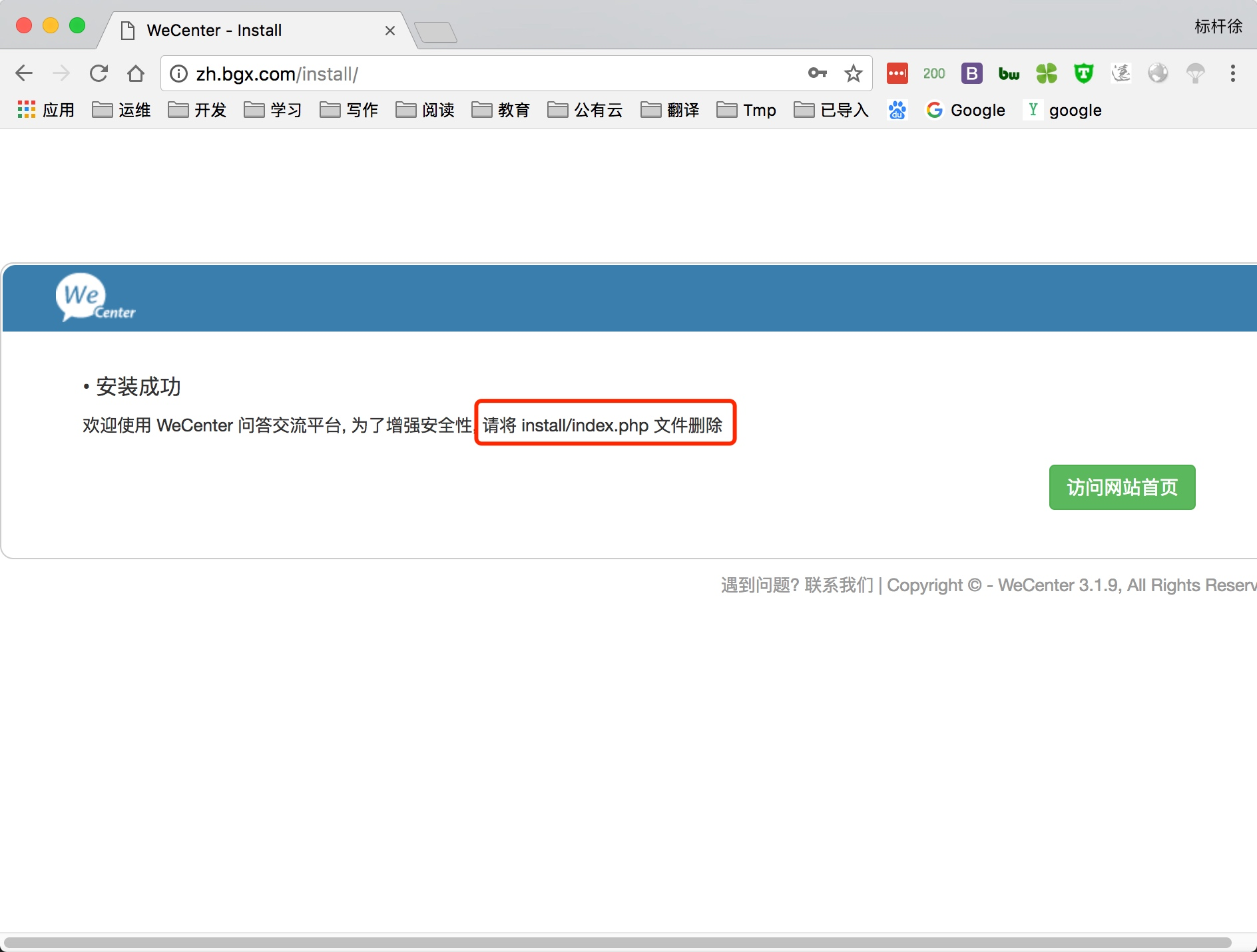Screen dimensions: 1257x952
Task: Open the Baidu paw bookmark
Action: point(897,110)
